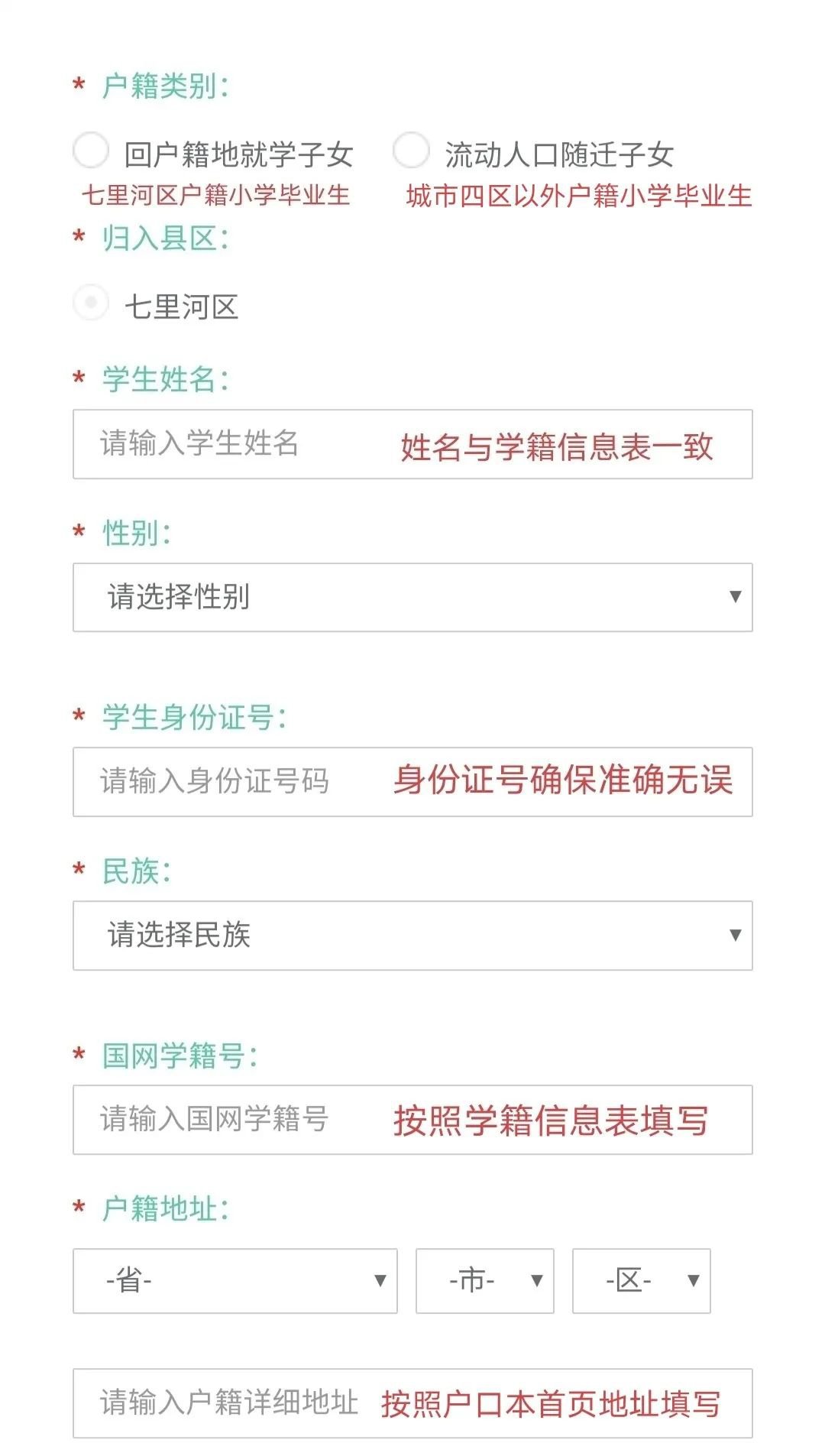Click the ethnicity dropdown arrow
This screenshot has width=825, height=1456.
735,935
